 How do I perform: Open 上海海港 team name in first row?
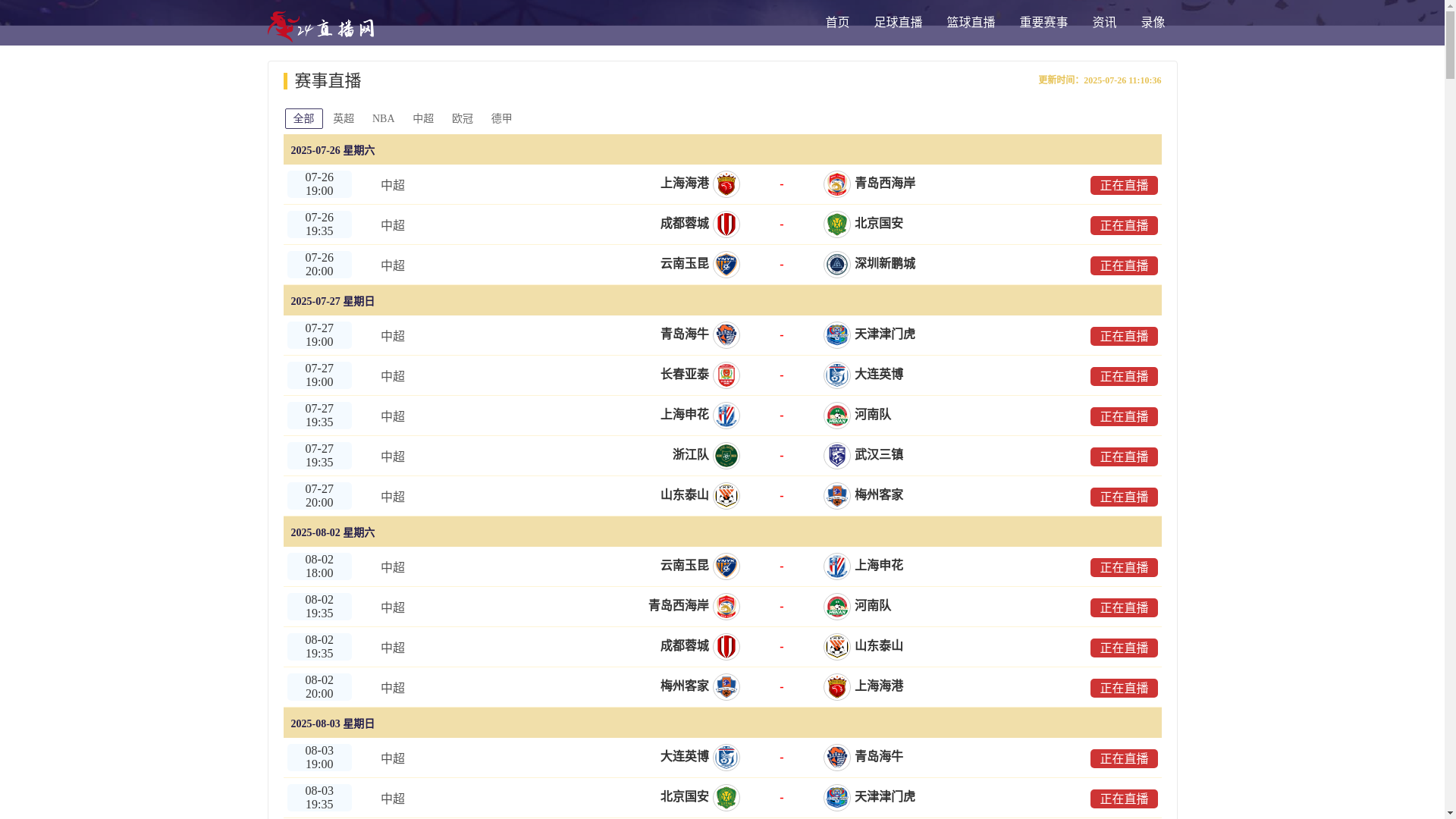[x=684, y=184]
